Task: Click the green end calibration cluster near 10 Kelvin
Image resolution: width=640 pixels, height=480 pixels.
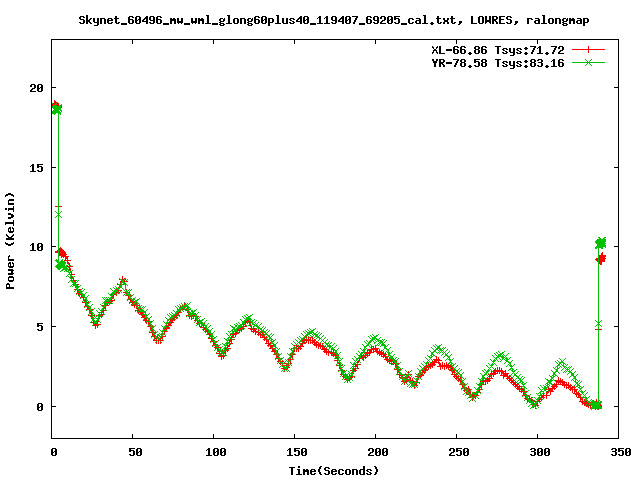Action: coord(600,243)
